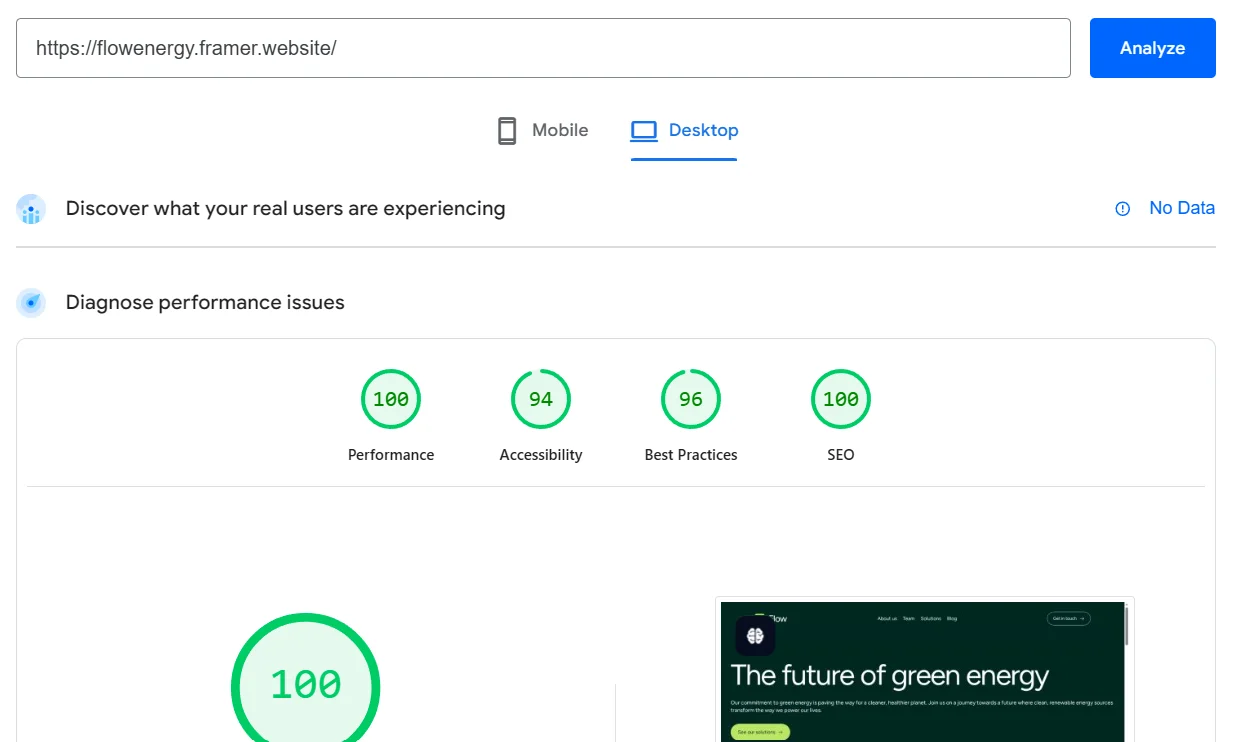1246x742 pixels.
Task: Open the No Data link
Action: point(1181,208)
